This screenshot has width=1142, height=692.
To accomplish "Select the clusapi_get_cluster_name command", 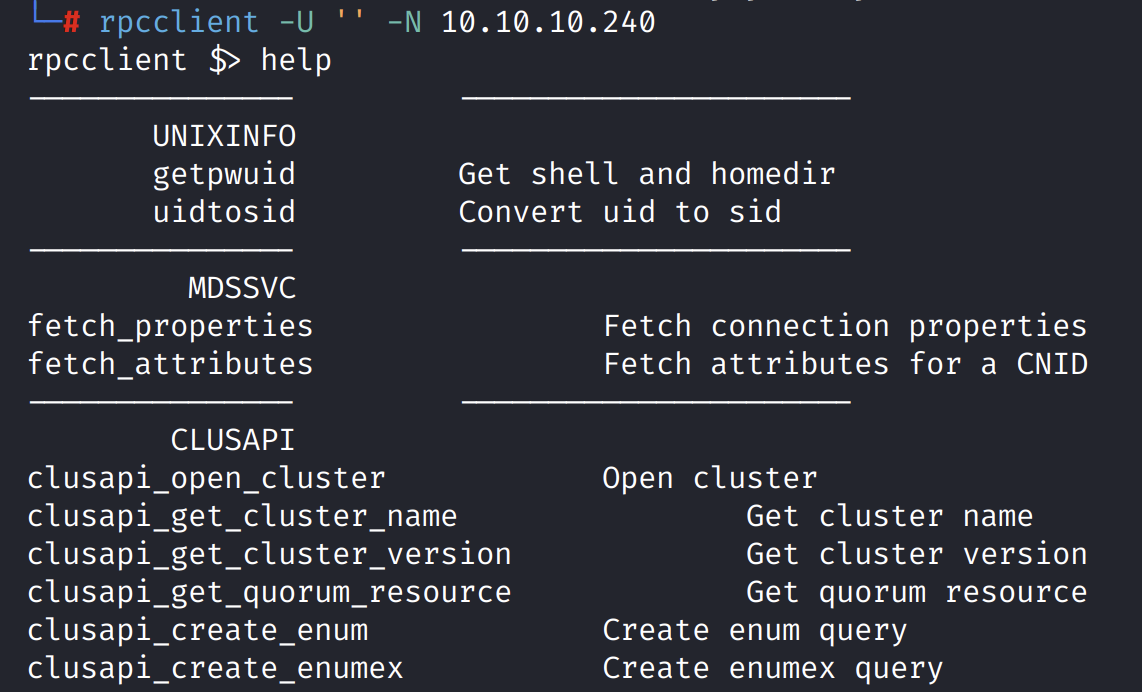I will 242,516.
